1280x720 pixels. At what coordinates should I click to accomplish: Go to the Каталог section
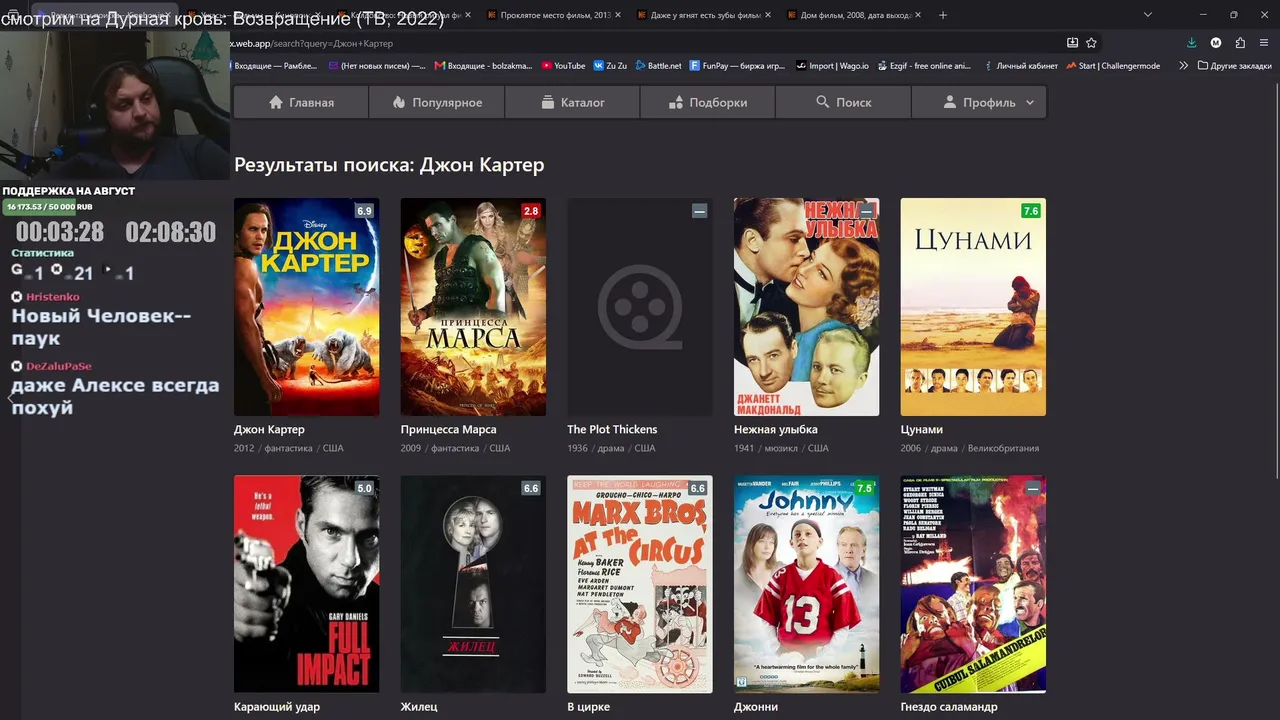pos(573,102)
